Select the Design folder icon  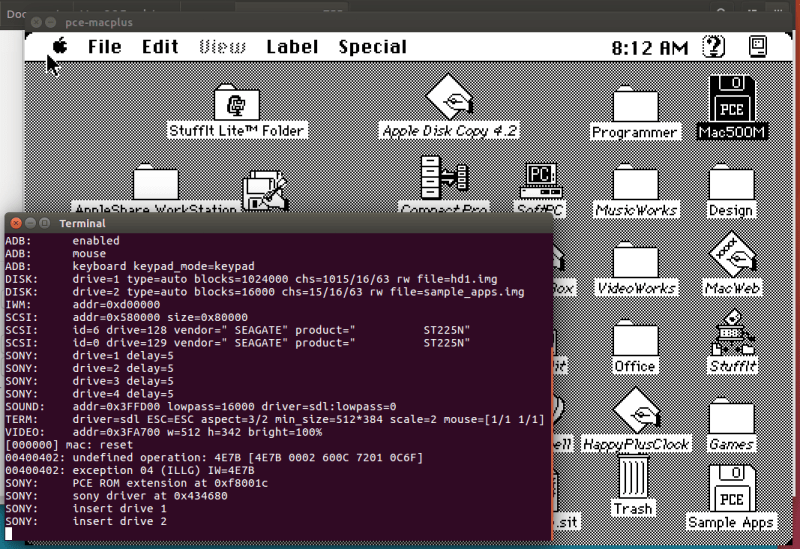click(x=731, y=182)
